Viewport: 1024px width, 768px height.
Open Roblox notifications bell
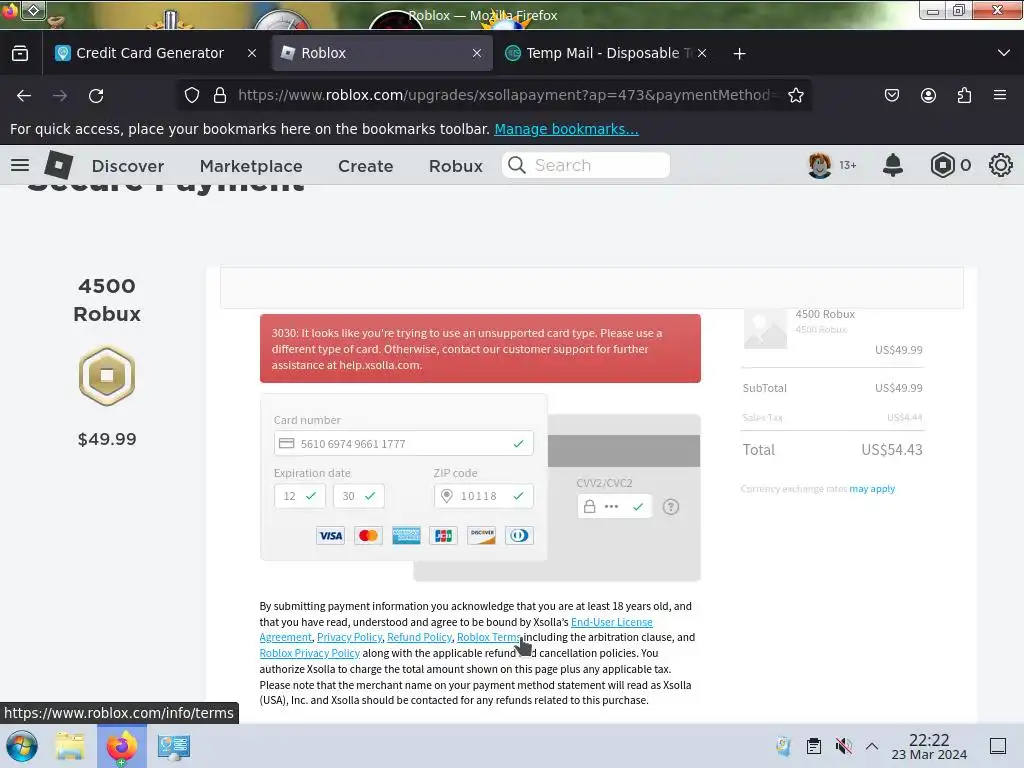pyautogui.click(x=893, y=165)
